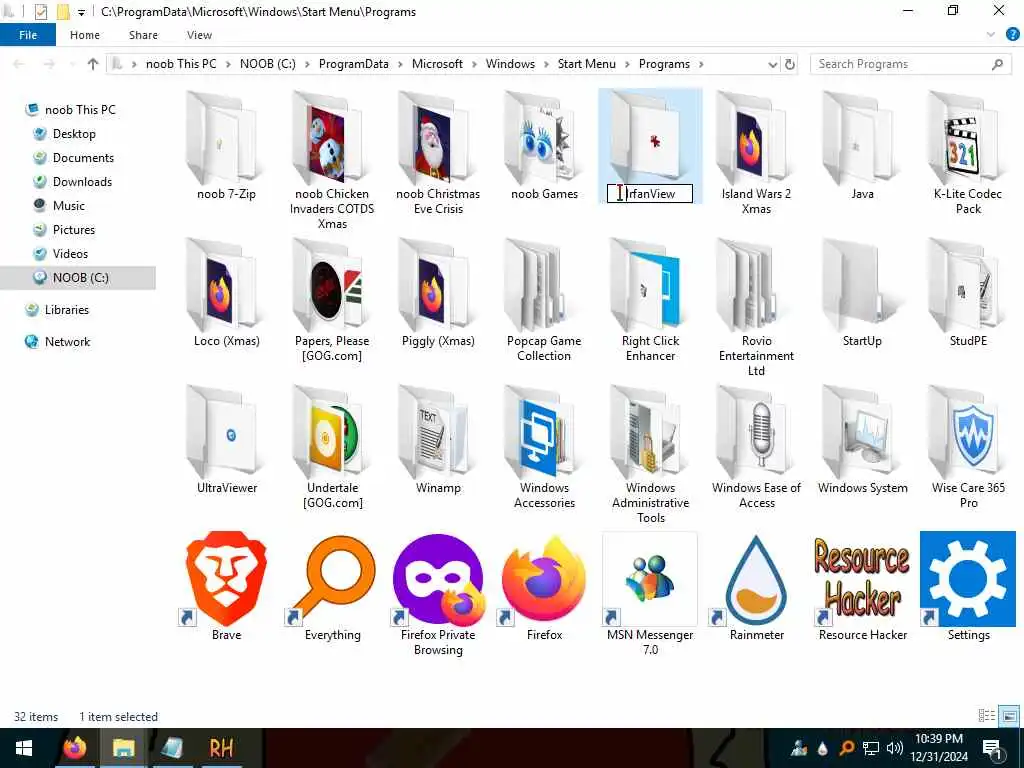Open the Home ribbon tab

[85, 35]
